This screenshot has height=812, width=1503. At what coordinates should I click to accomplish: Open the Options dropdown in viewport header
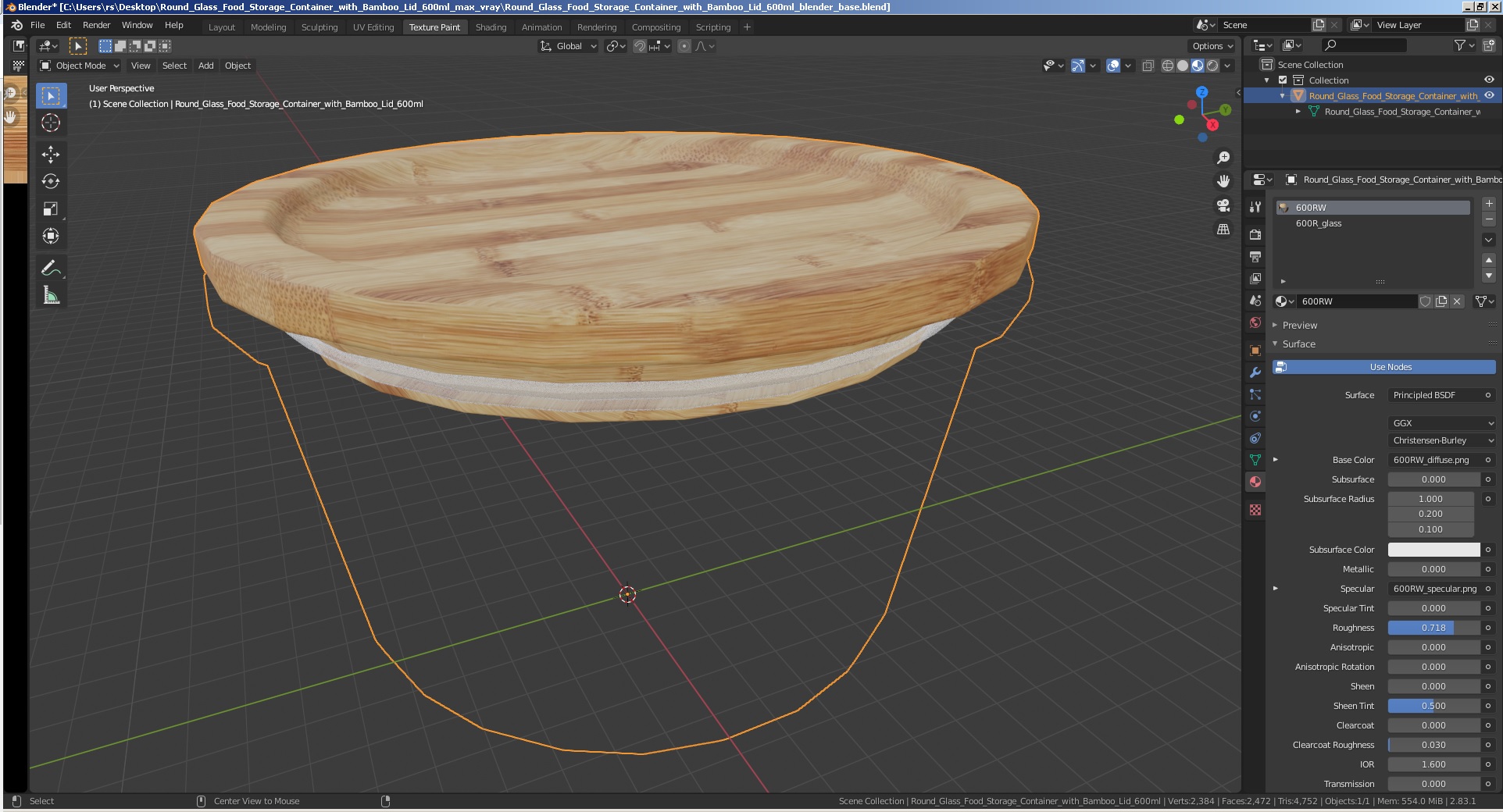pos(1212,46)
